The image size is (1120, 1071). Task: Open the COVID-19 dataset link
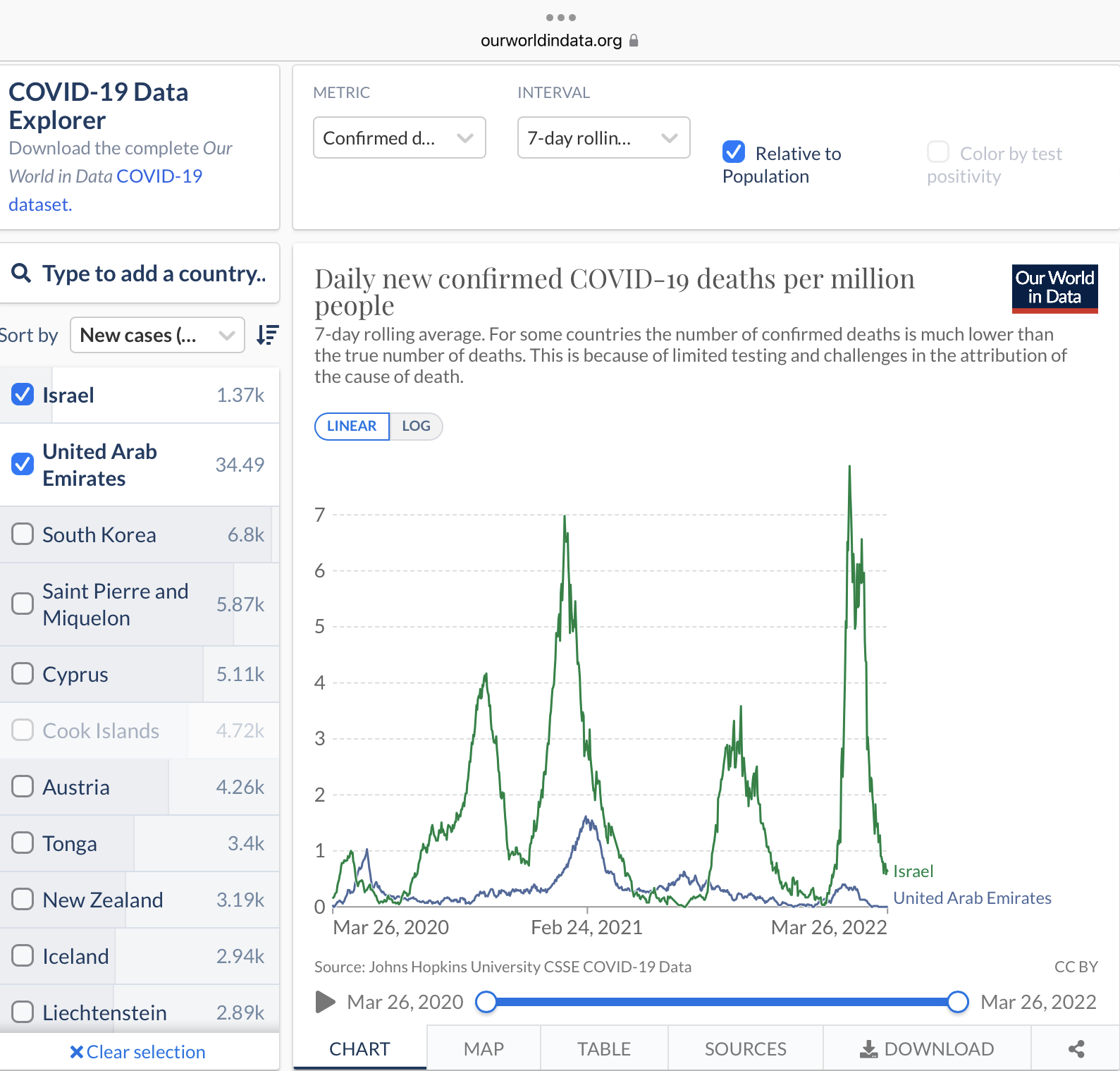point(159,176)
